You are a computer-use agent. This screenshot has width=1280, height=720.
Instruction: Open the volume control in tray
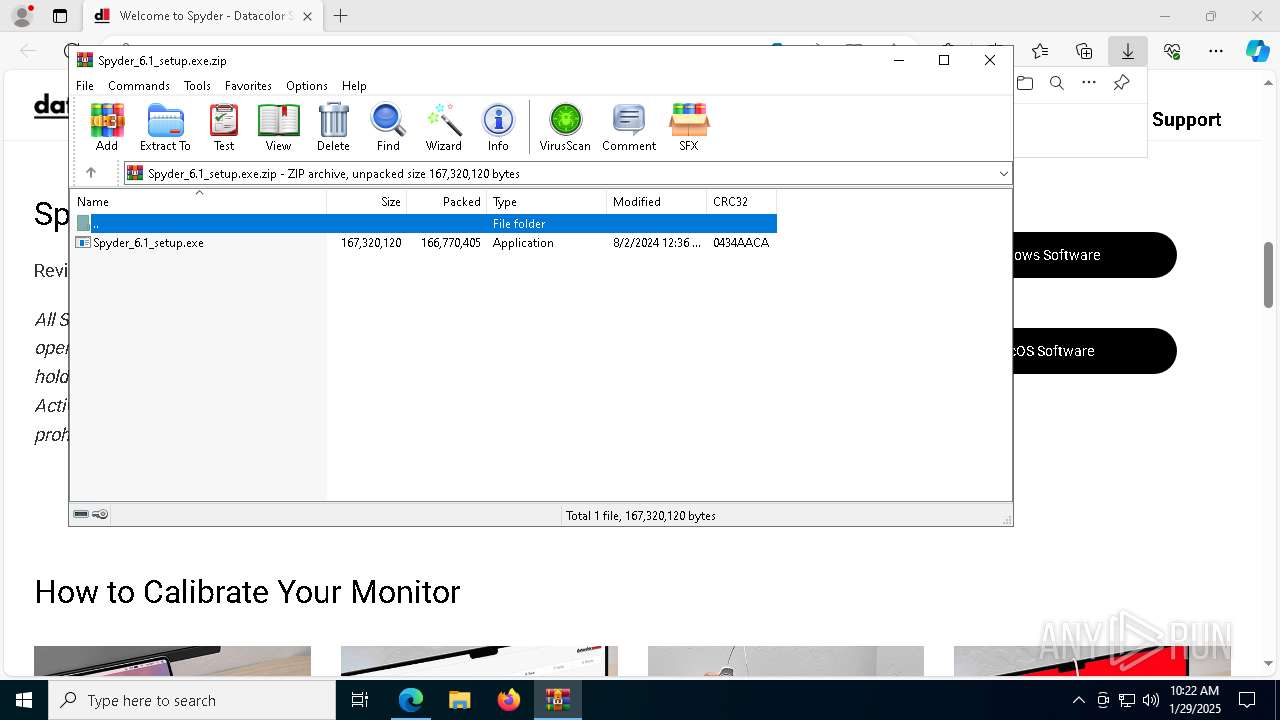click(x=1150, y=700)
